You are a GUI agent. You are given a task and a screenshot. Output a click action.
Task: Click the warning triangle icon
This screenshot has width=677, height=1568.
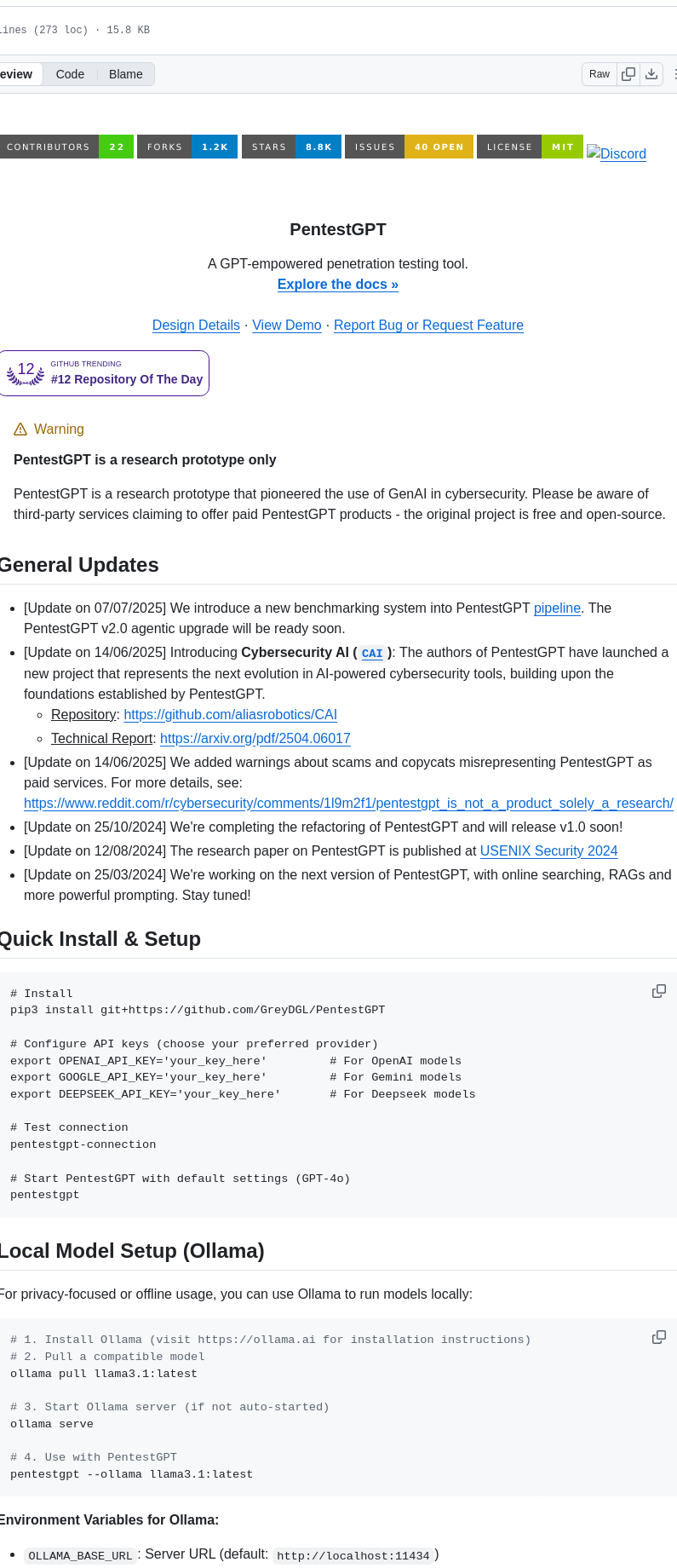tap(20, 429)
